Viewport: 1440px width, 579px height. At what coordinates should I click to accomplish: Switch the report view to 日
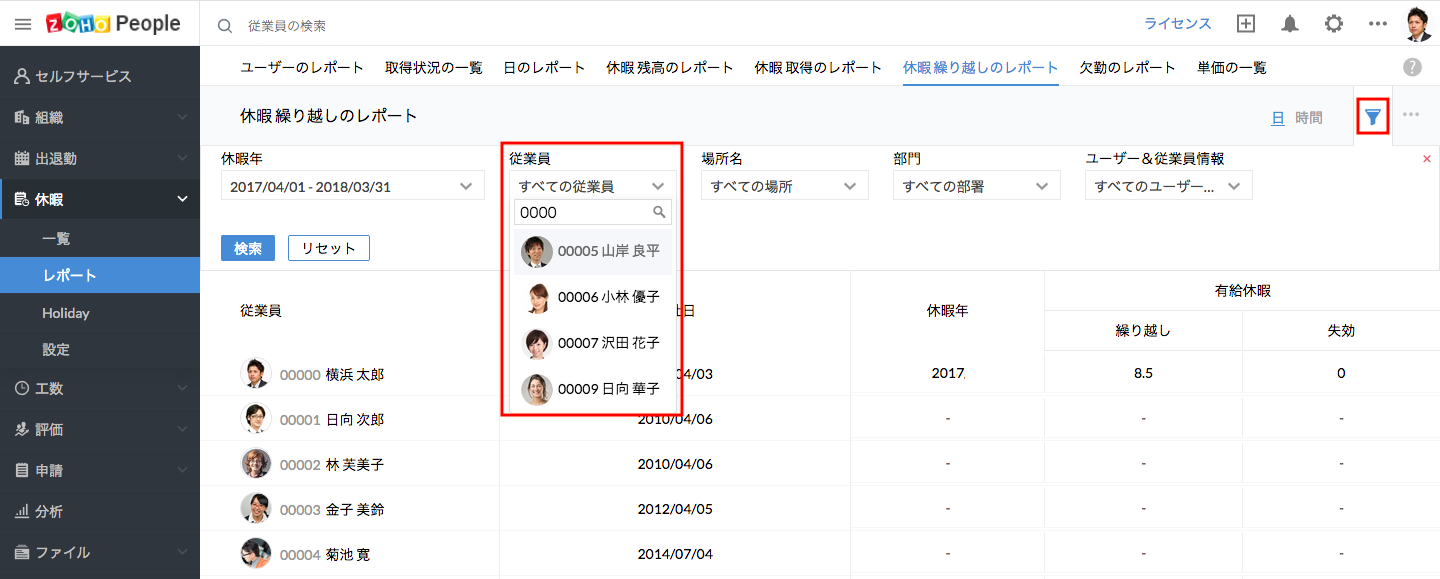[x=1277, y=118]
